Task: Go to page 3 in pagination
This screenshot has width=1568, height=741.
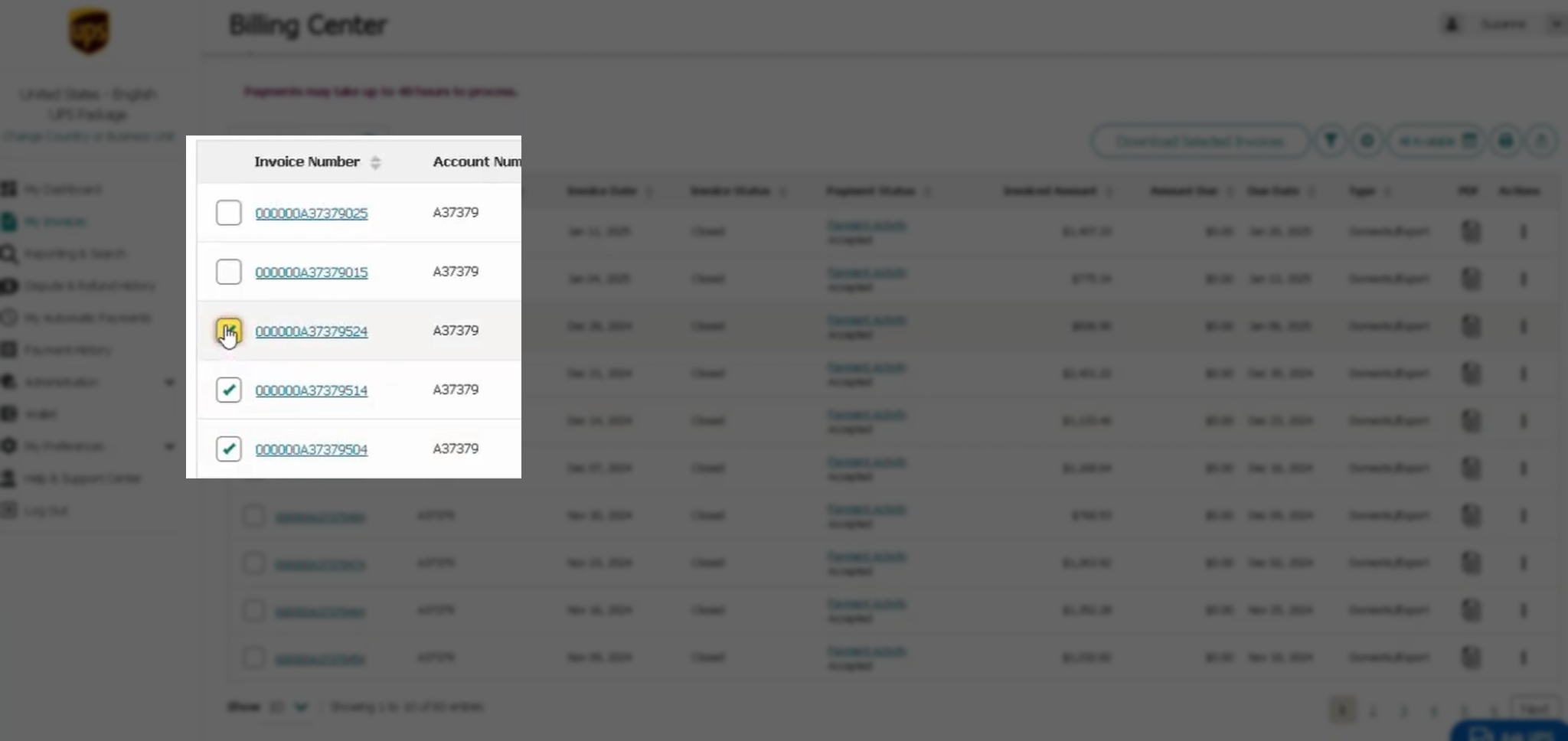Action: [x=1403, y=710]
